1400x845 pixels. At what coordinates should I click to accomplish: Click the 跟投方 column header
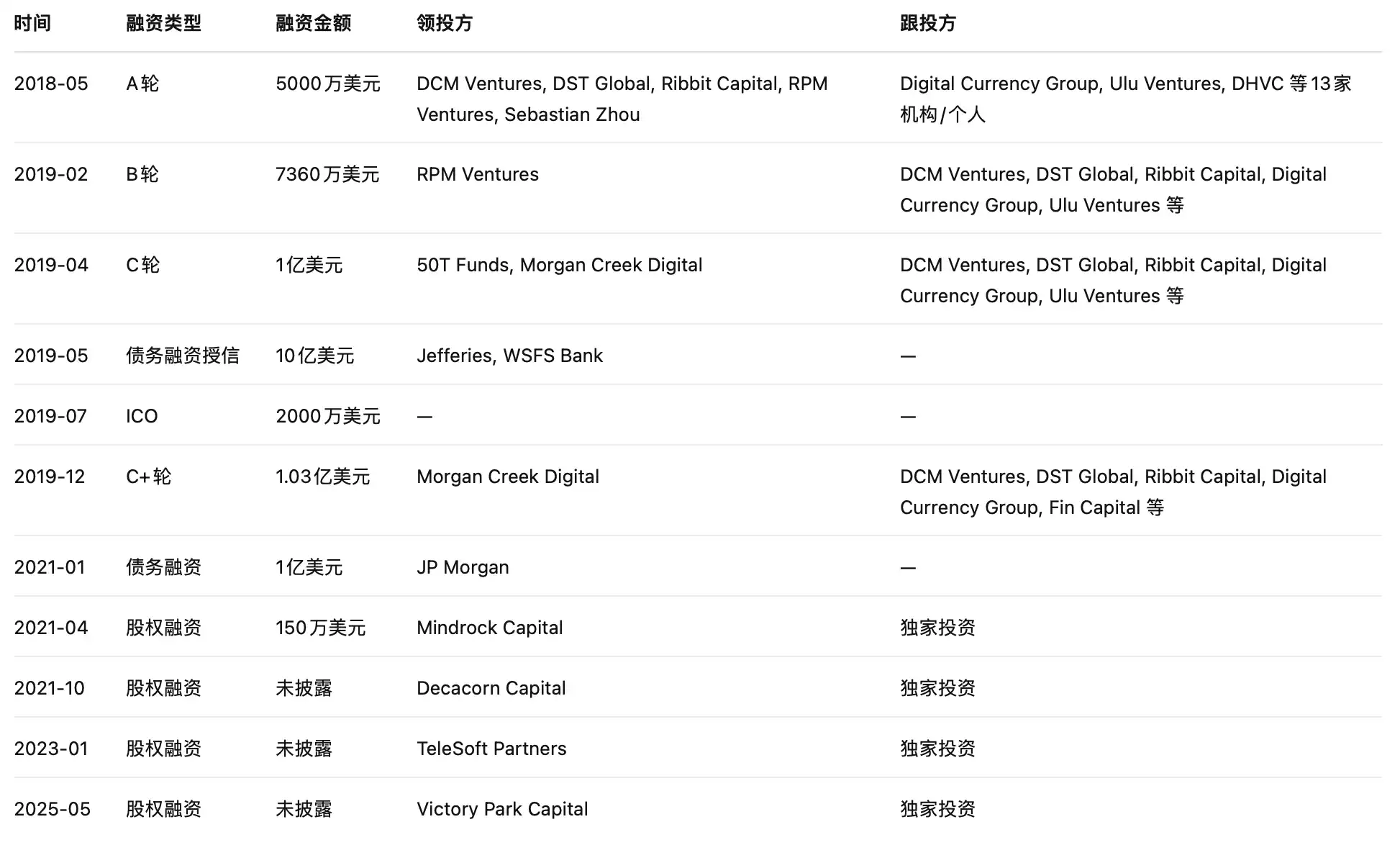[x=927, y=23]
